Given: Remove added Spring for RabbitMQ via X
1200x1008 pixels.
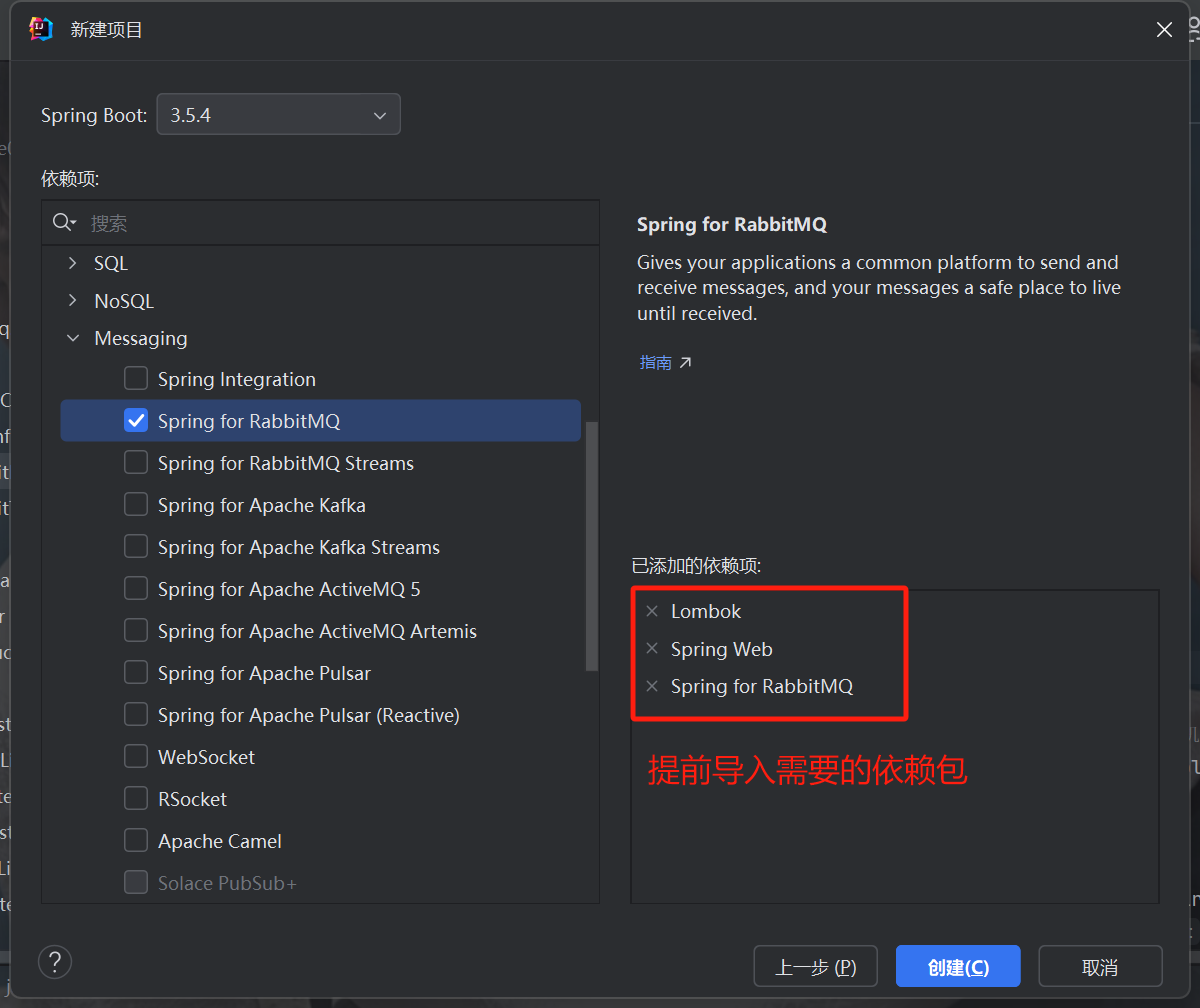Looking at the screenshot, I should click(652, 687).
